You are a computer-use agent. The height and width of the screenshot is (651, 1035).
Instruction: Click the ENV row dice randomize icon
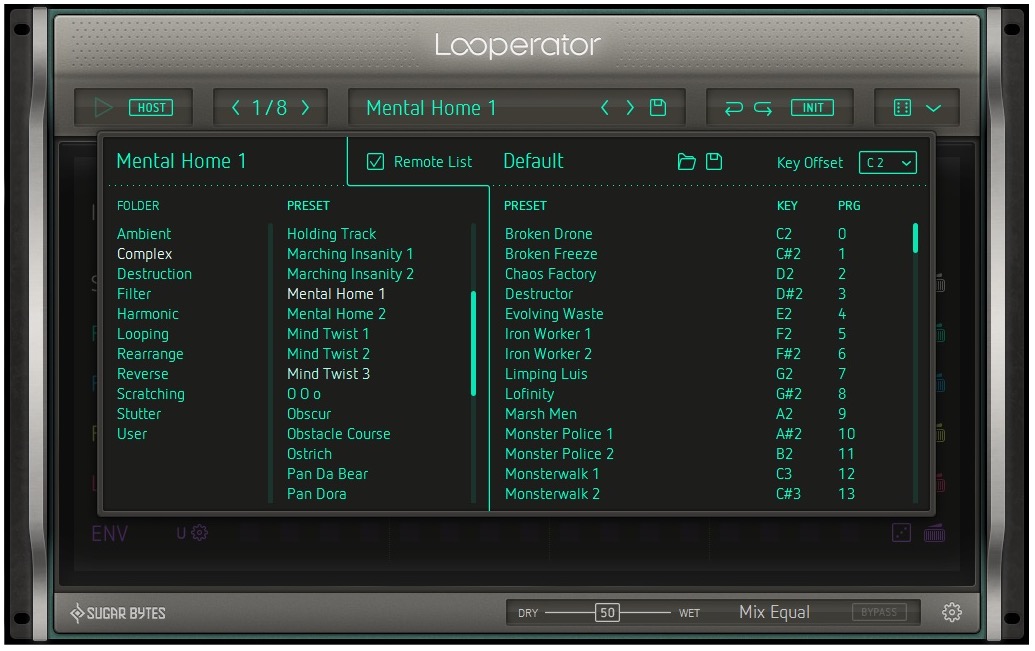pyautogui.click(x=902, y=533)
